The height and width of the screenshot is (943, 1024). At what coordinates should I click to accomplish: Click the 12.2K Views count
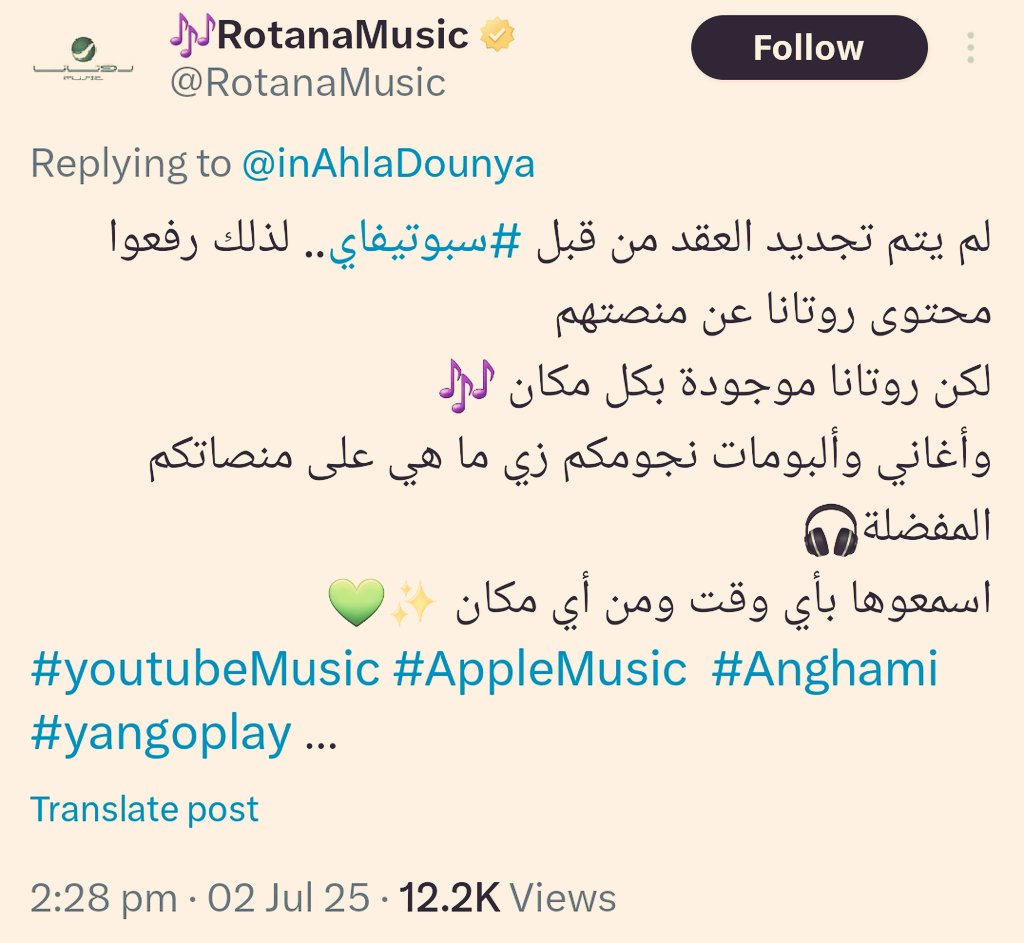tap(507, 898)
